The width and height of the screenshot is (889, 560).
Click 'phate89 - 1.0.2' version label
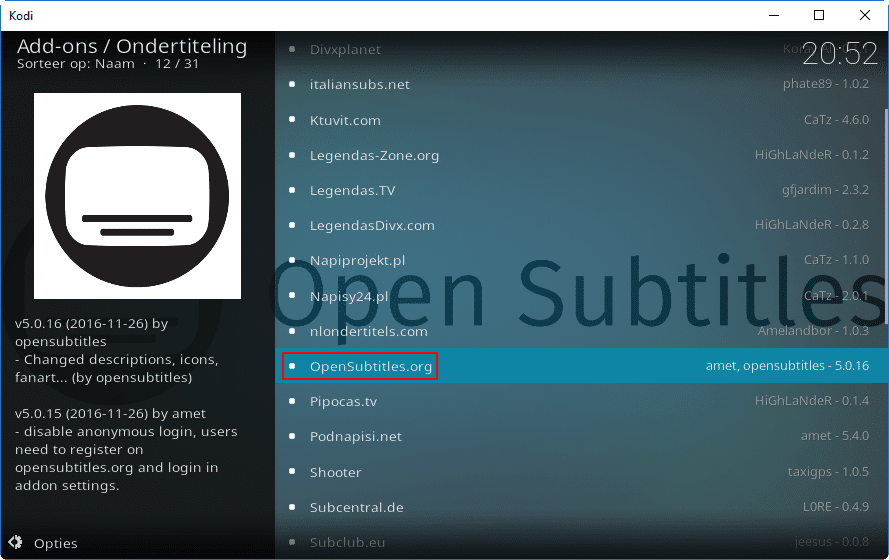[x=826, y=84]
